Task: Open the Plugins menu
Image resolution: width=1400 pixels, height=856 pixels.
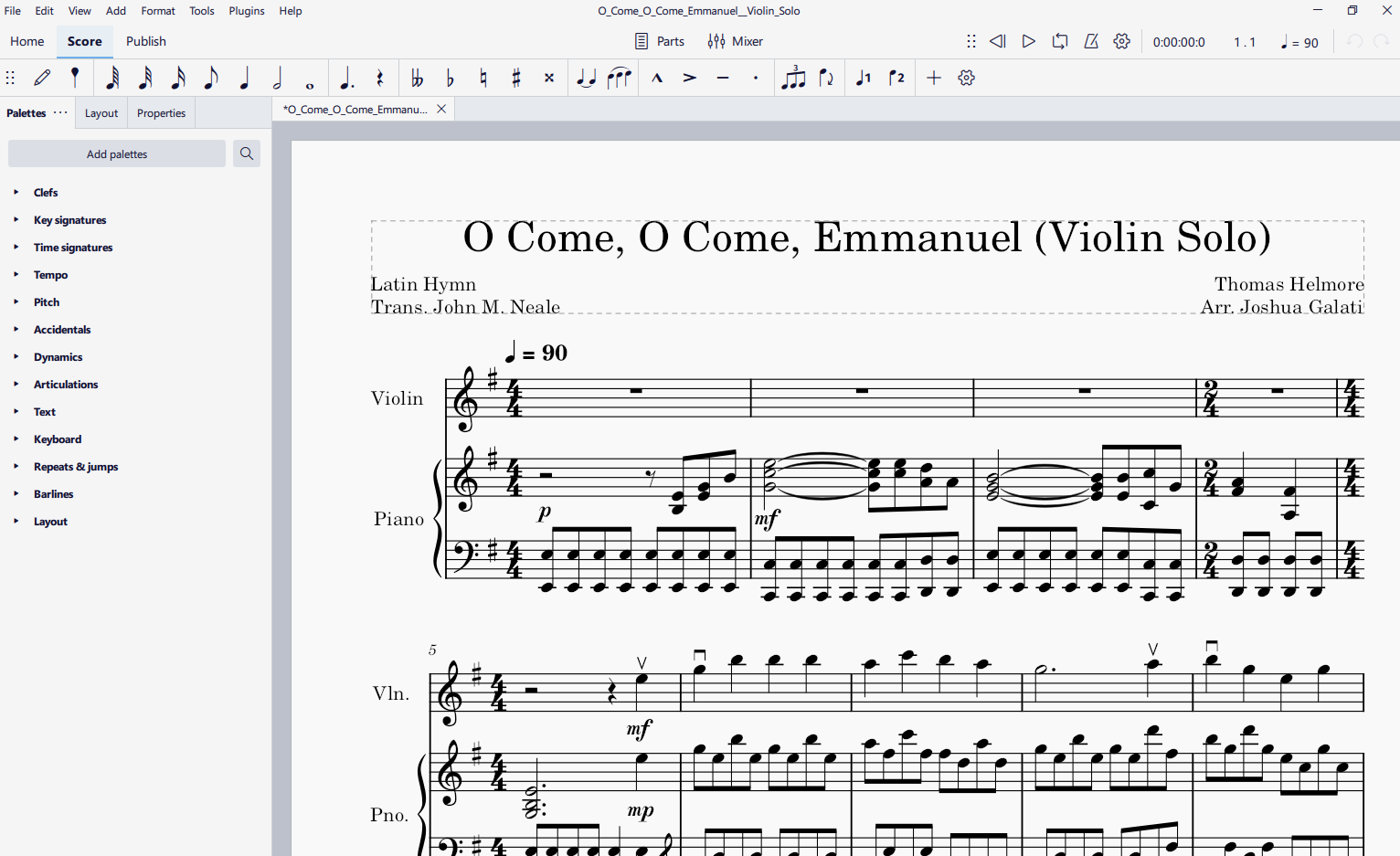Action: pyautogui.click(x=247, y=11)
